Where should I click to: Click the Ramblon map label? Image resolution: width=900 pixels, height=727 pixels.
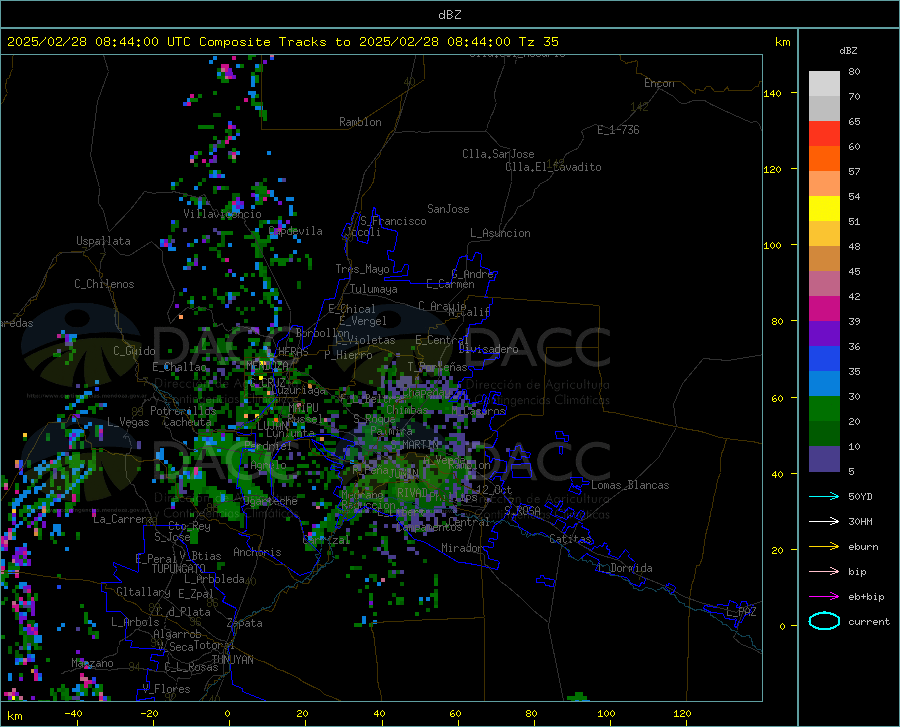[360, 122]
